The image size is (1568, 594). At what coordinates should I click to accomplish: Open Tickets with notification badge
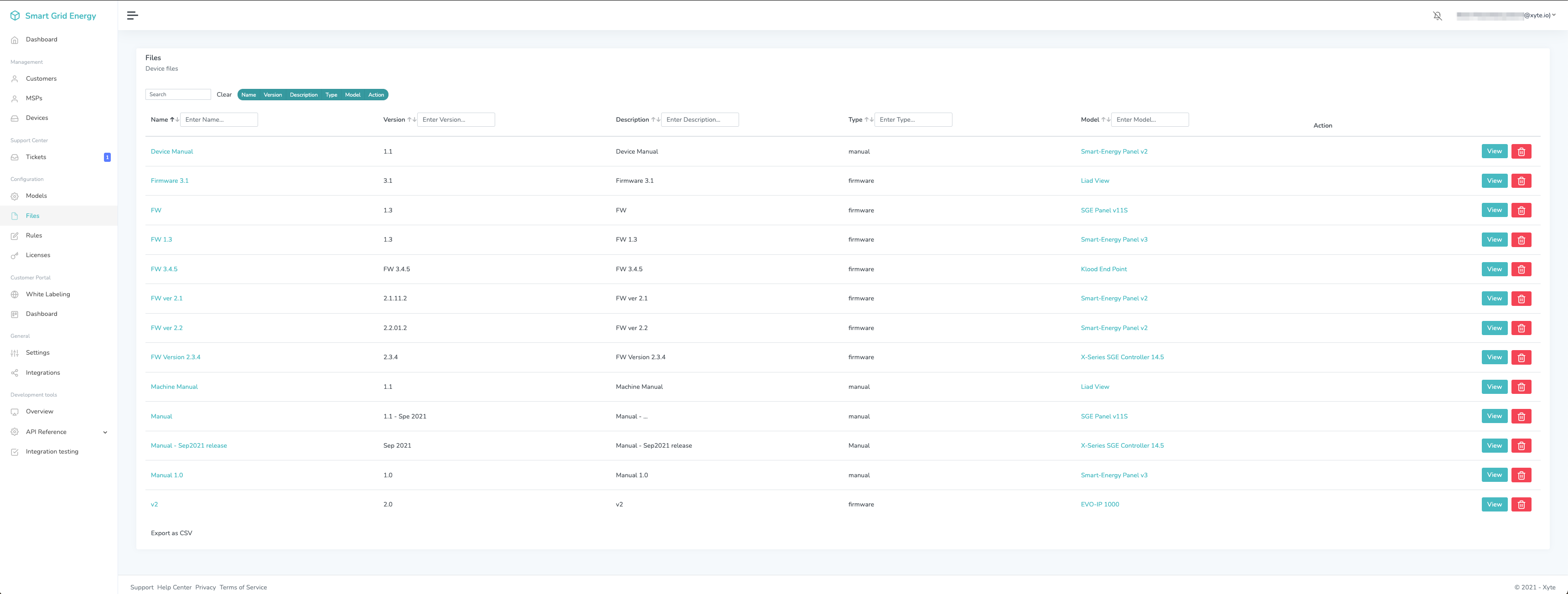click(36, 157)
